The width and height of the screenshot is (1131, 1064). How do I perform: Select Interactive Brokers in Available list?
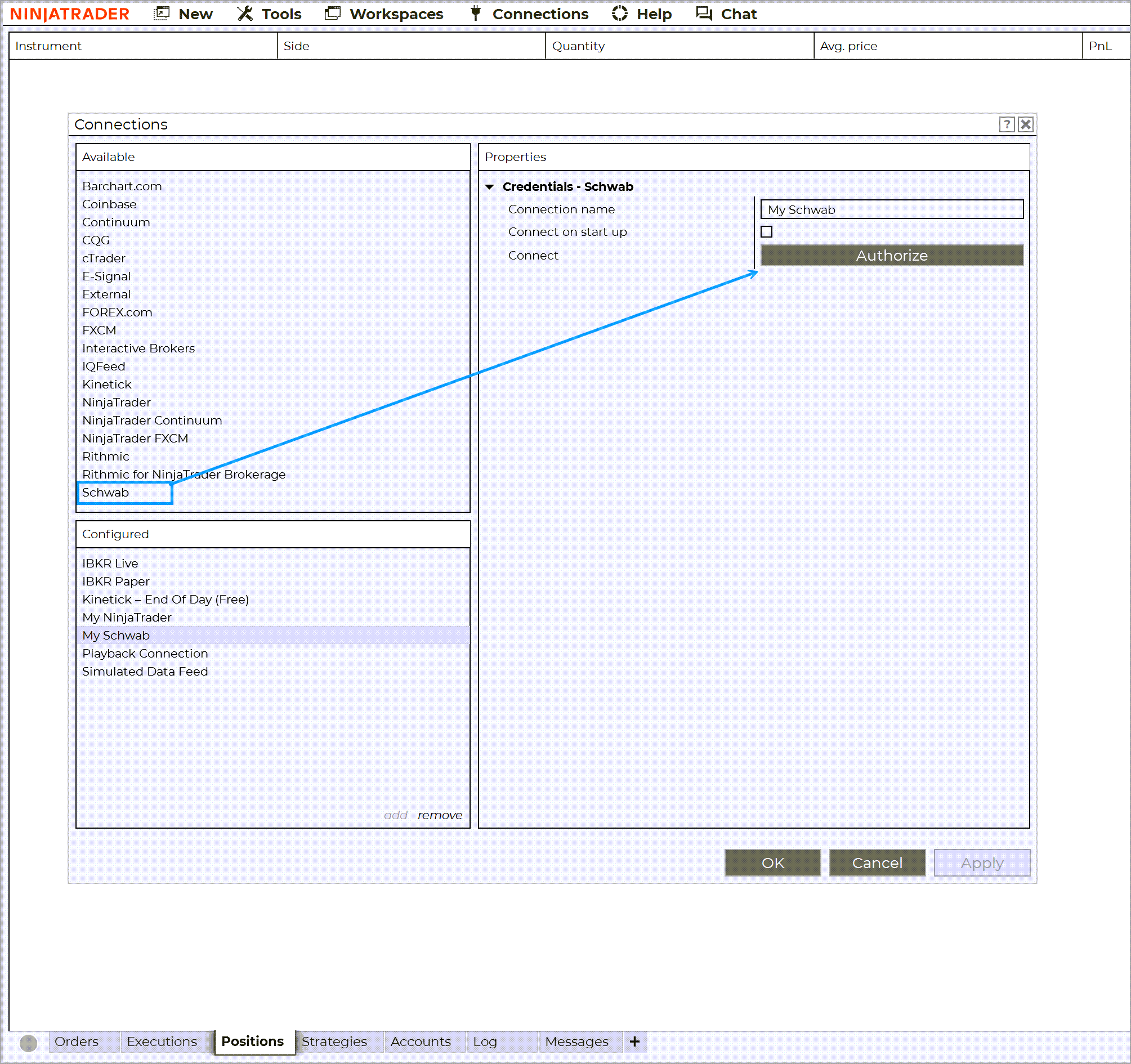pyautogui.click(x=138, y=348)
